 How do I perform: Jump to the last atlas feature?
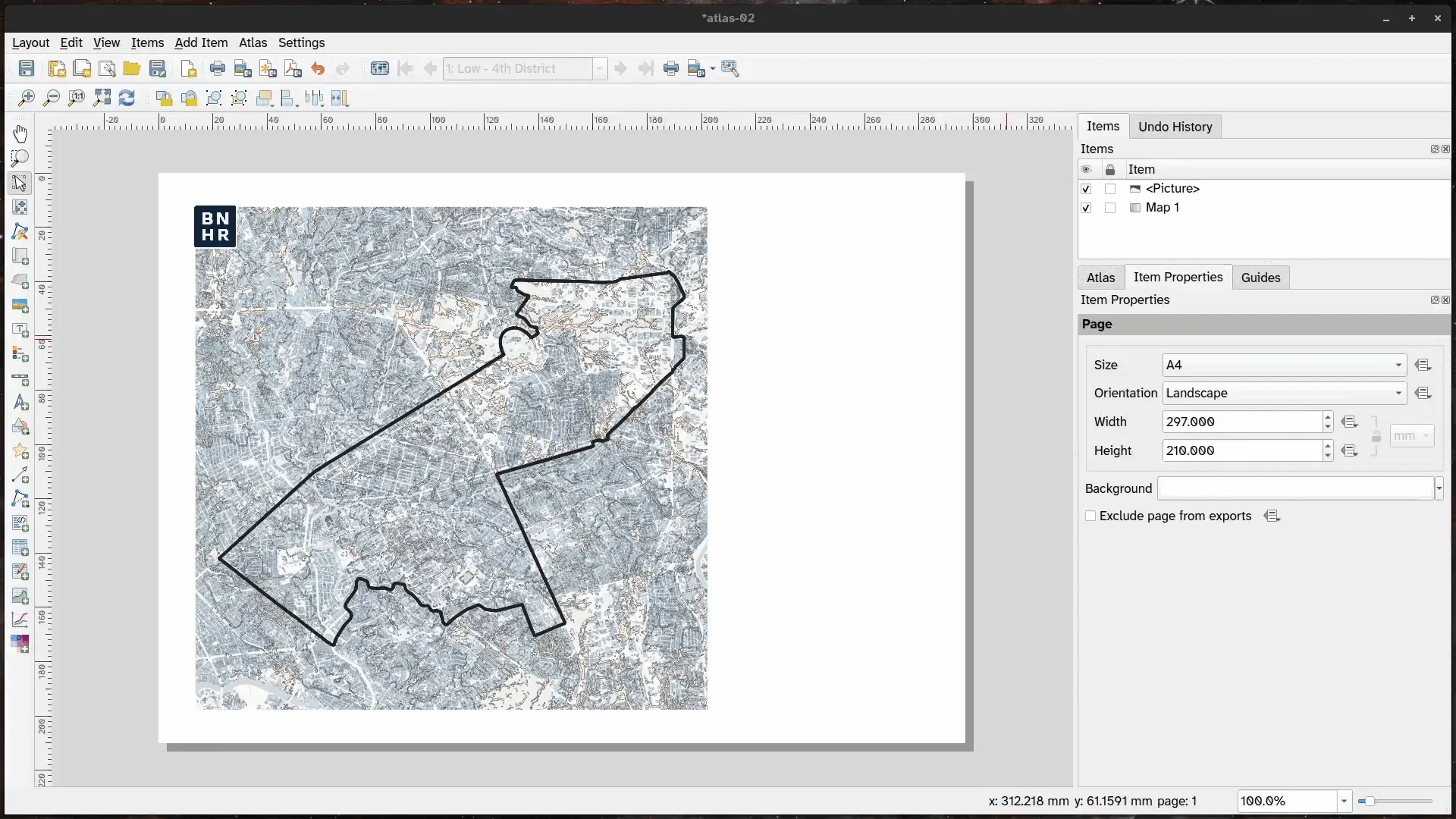click(646, 68)
